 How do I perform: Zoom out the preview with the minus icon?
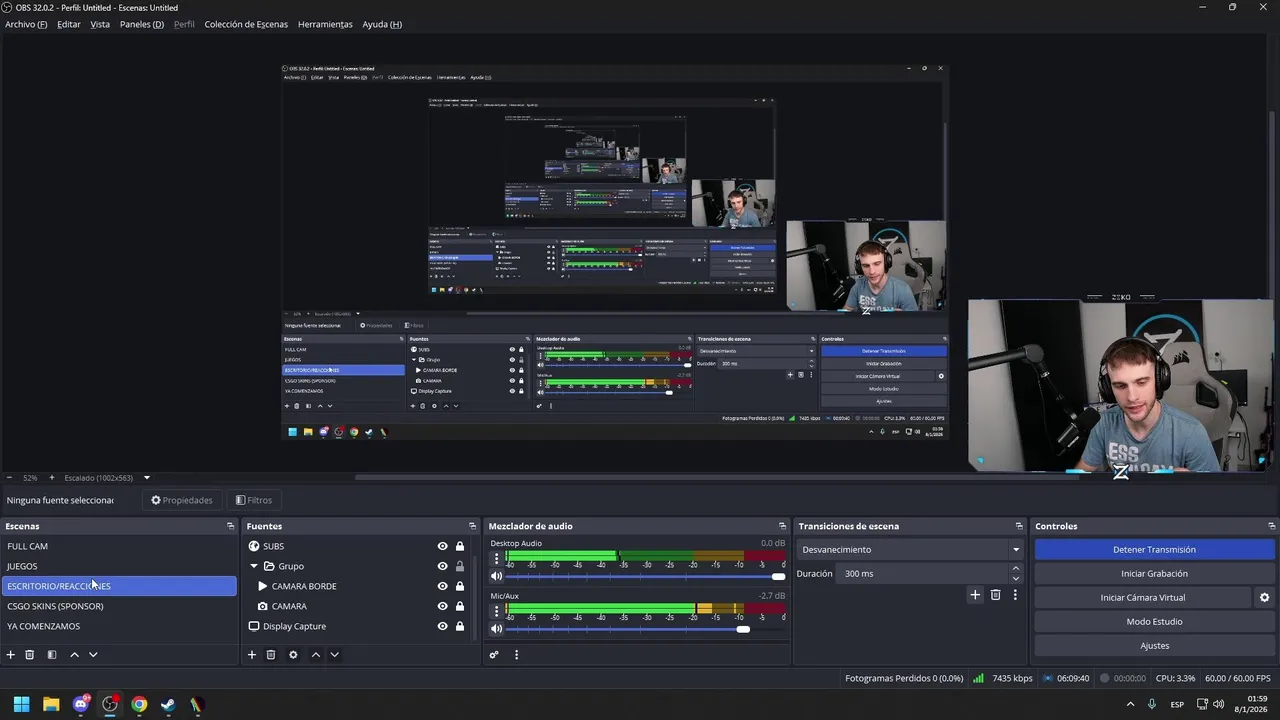click(9, 478)
